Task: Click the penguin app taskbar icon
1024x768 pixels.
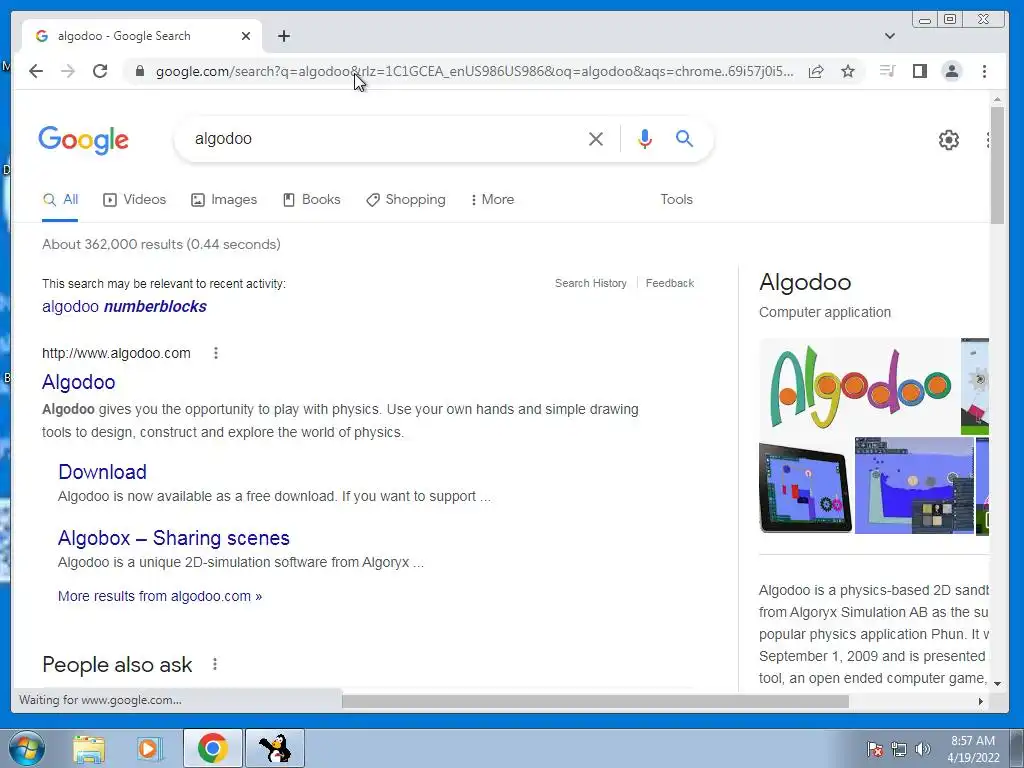Action: 275,748
